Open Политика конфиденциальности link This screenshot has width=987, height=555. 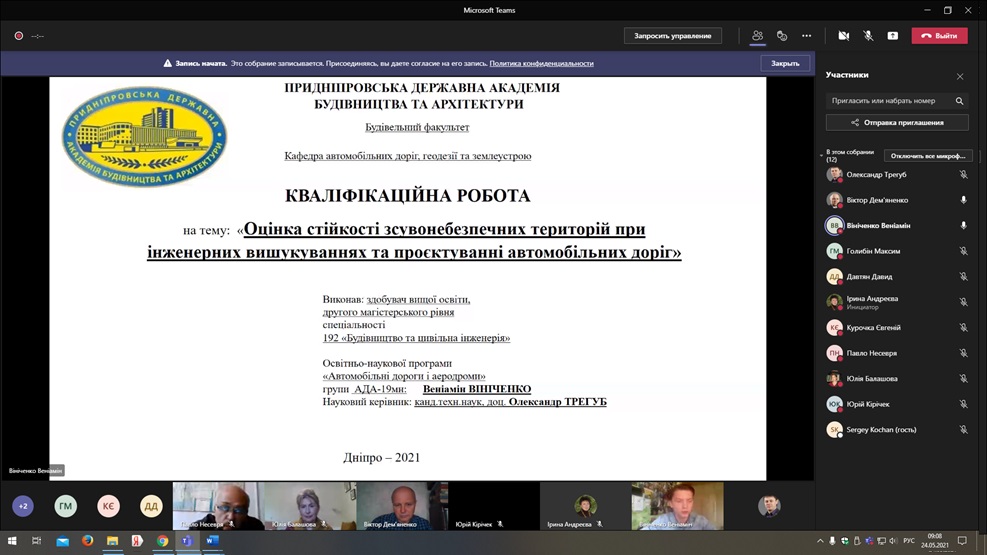point(541,64)
